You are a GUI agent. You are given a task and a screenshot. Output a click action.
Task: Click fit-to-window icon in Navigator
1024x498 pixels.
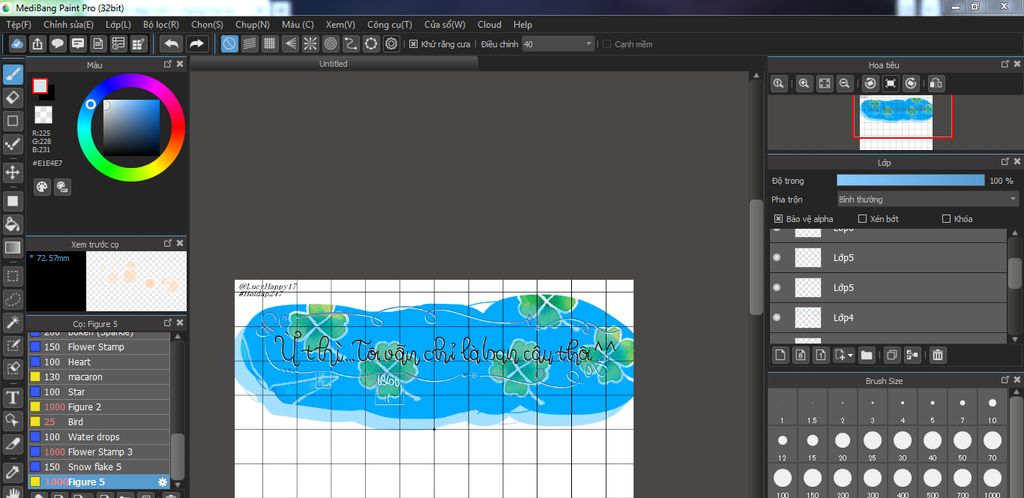point(824,84)
